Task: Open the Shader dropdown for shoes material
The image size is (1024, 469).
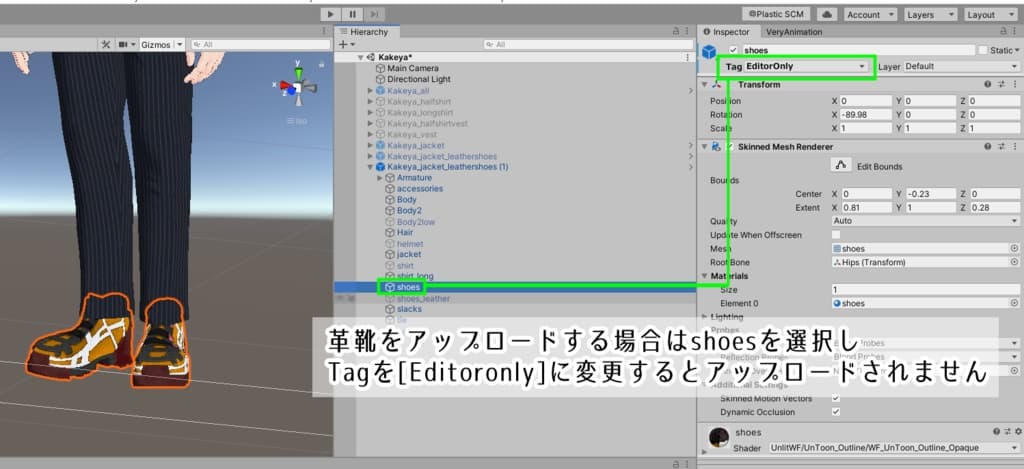Action: click(x=893, y=448)
